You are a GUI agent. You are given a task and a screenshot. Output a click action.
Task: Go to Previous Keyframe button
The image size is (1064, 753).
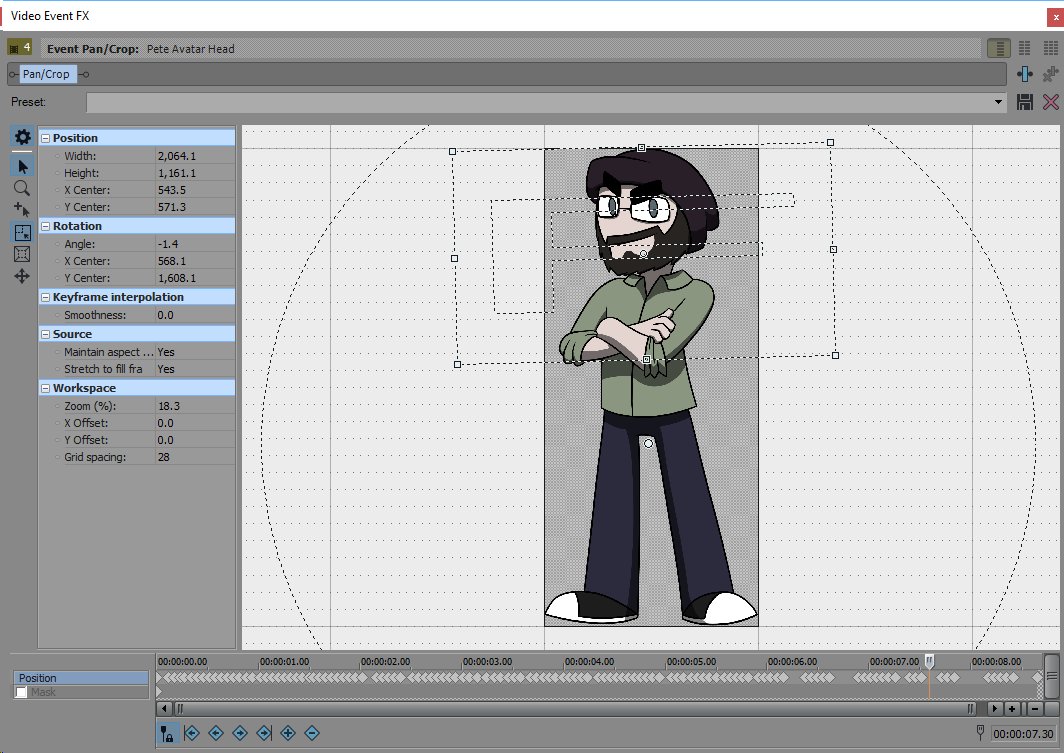click(x=216, y=733)
